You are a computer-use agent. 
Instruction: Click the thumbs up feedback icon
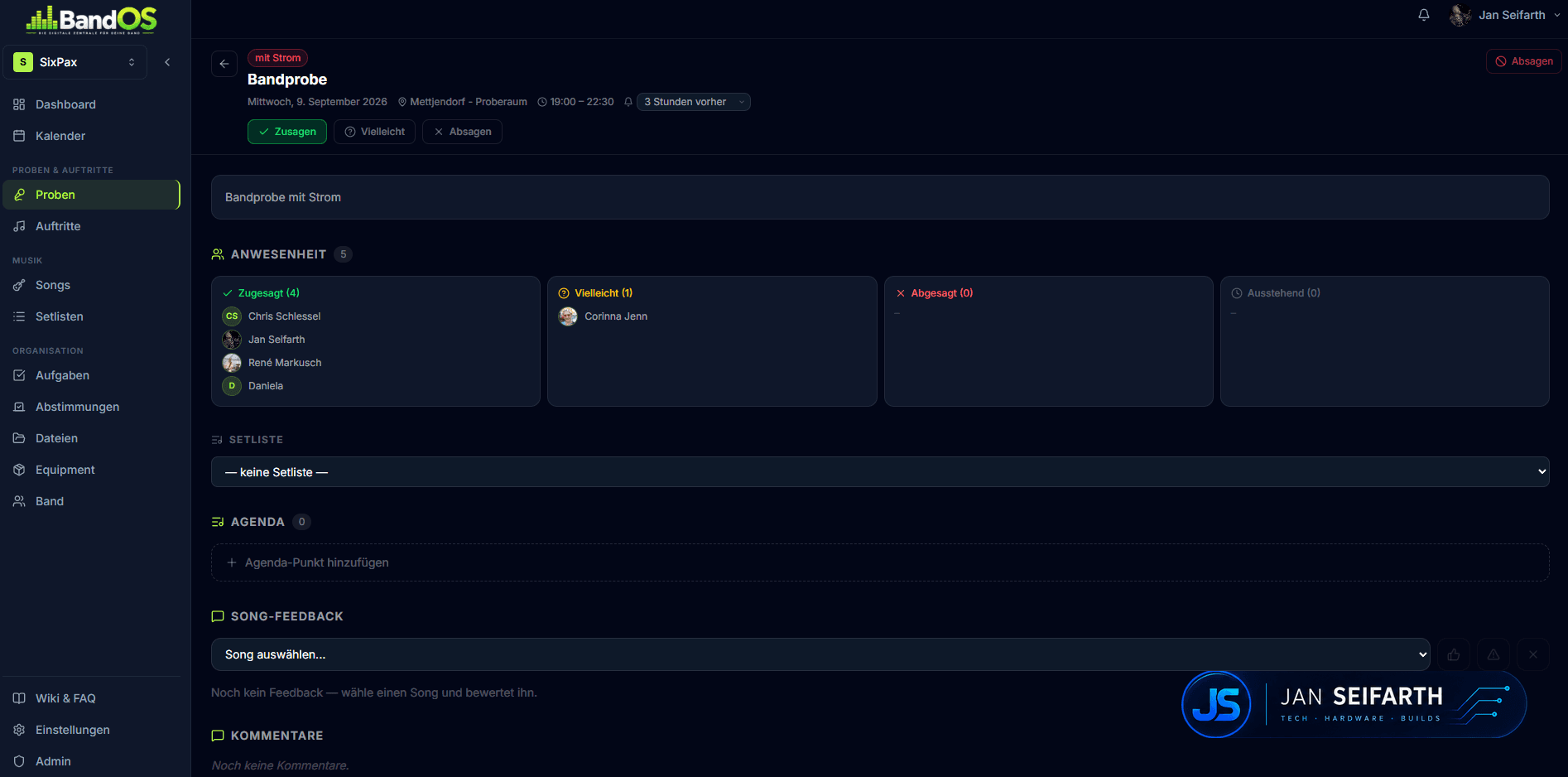[x=1454, y=654]
